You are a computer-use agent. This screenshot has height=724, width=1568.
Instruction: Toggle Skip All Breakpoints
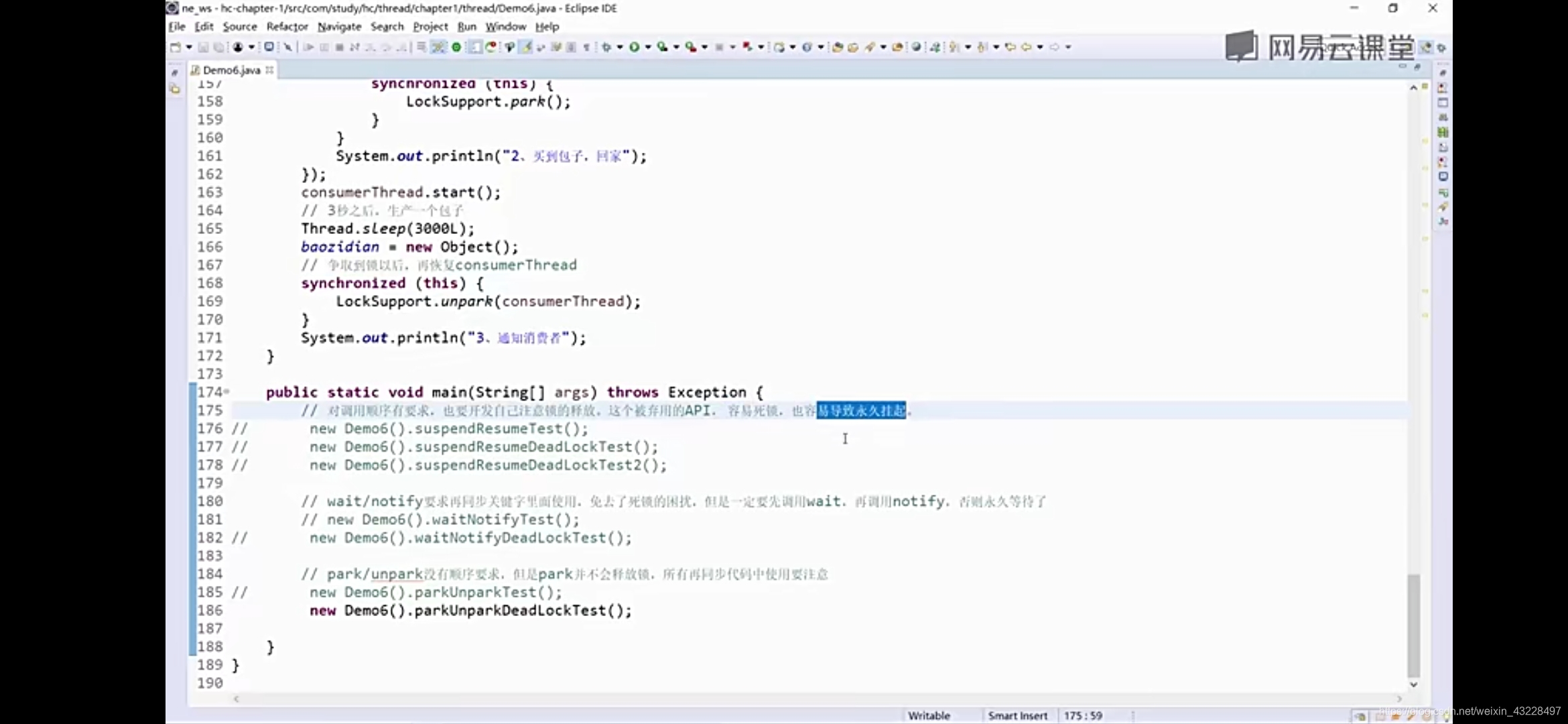point(287,47)
